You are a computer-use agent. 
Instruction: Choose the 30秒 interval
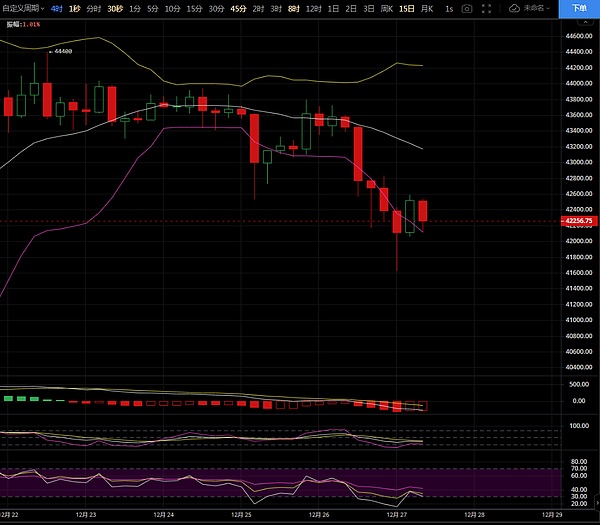pyautogui.click(x=115, y=8)
